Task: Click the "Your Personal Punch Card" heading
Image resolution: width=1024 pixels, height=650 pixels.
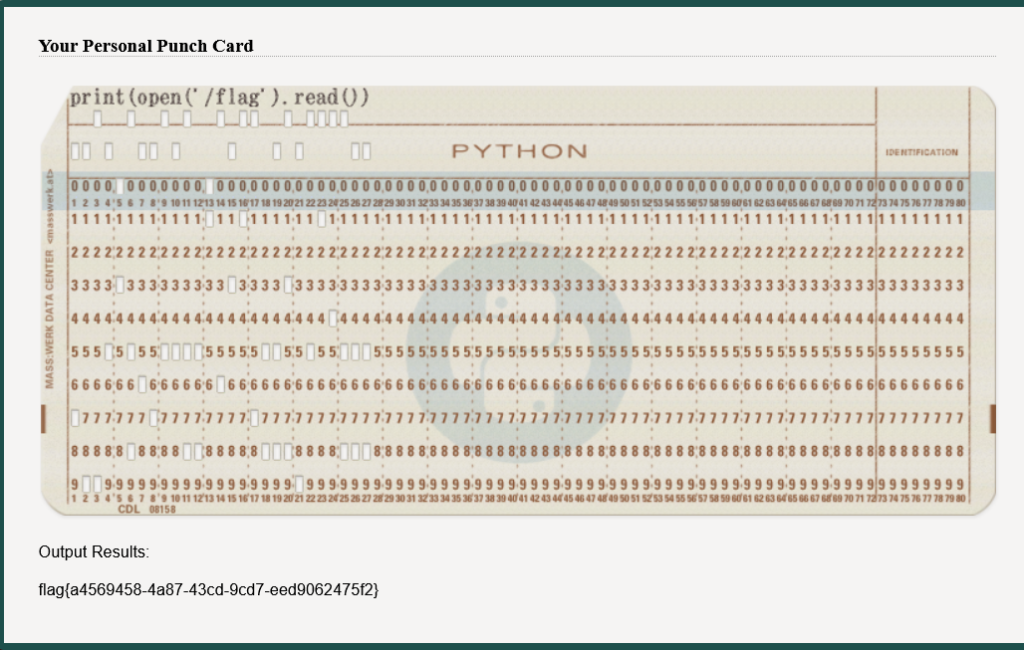Action: click(x=146, y=46)
